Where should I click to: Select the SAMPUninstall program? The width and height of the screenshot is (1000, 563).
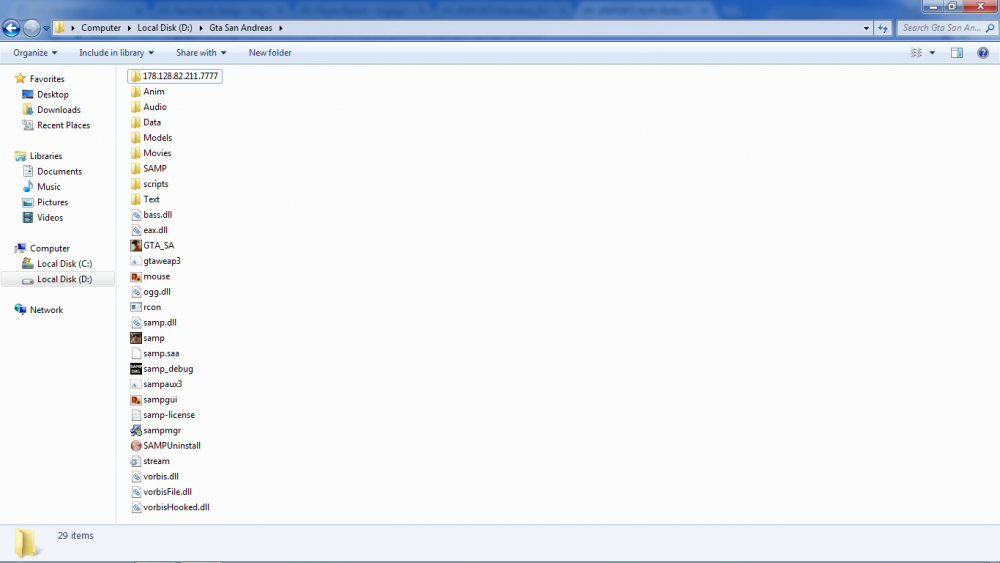[x=166, y=446]
